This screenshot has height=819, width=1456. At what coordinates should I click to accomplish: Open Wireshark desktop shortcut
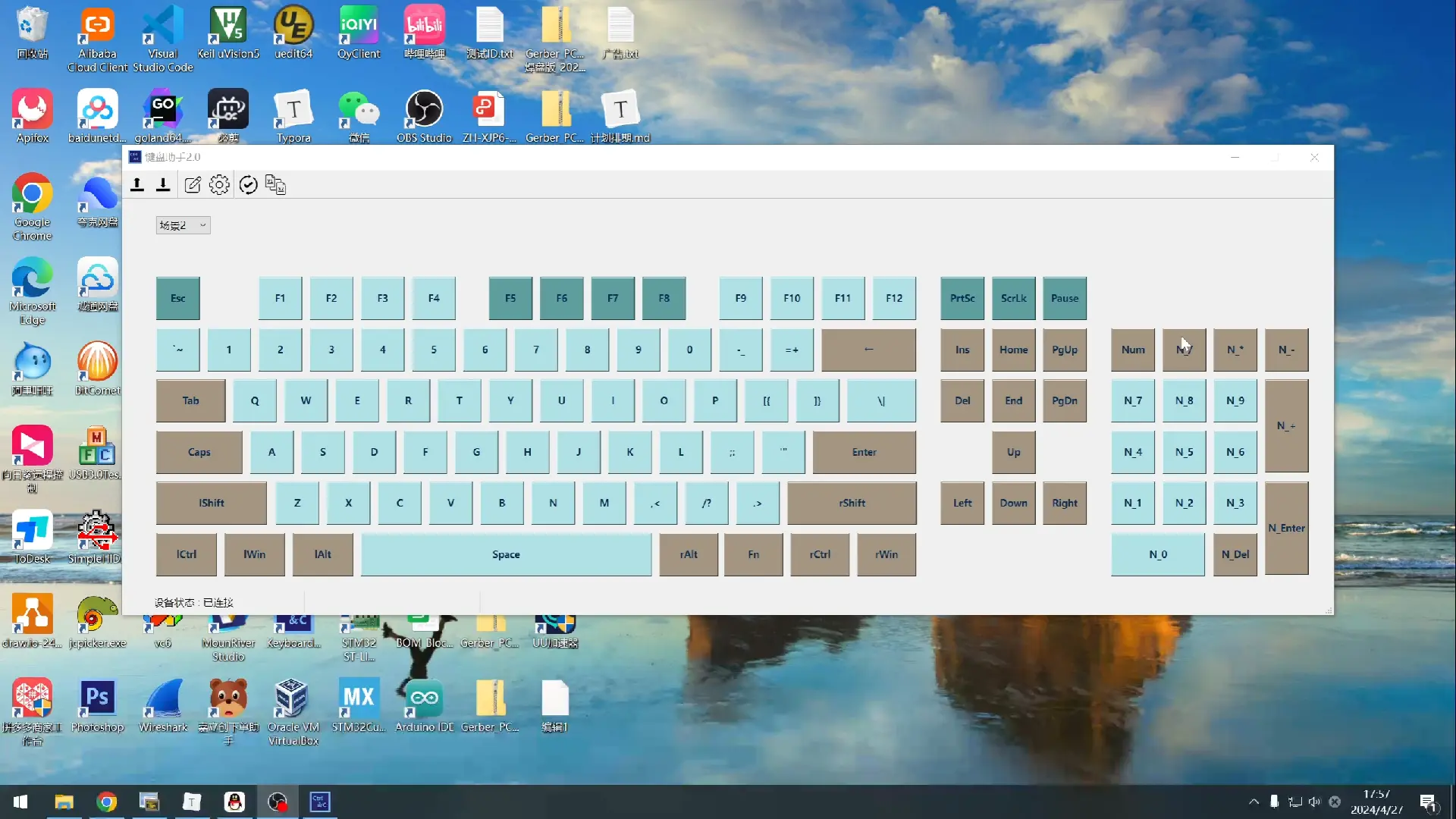point(163,706)
